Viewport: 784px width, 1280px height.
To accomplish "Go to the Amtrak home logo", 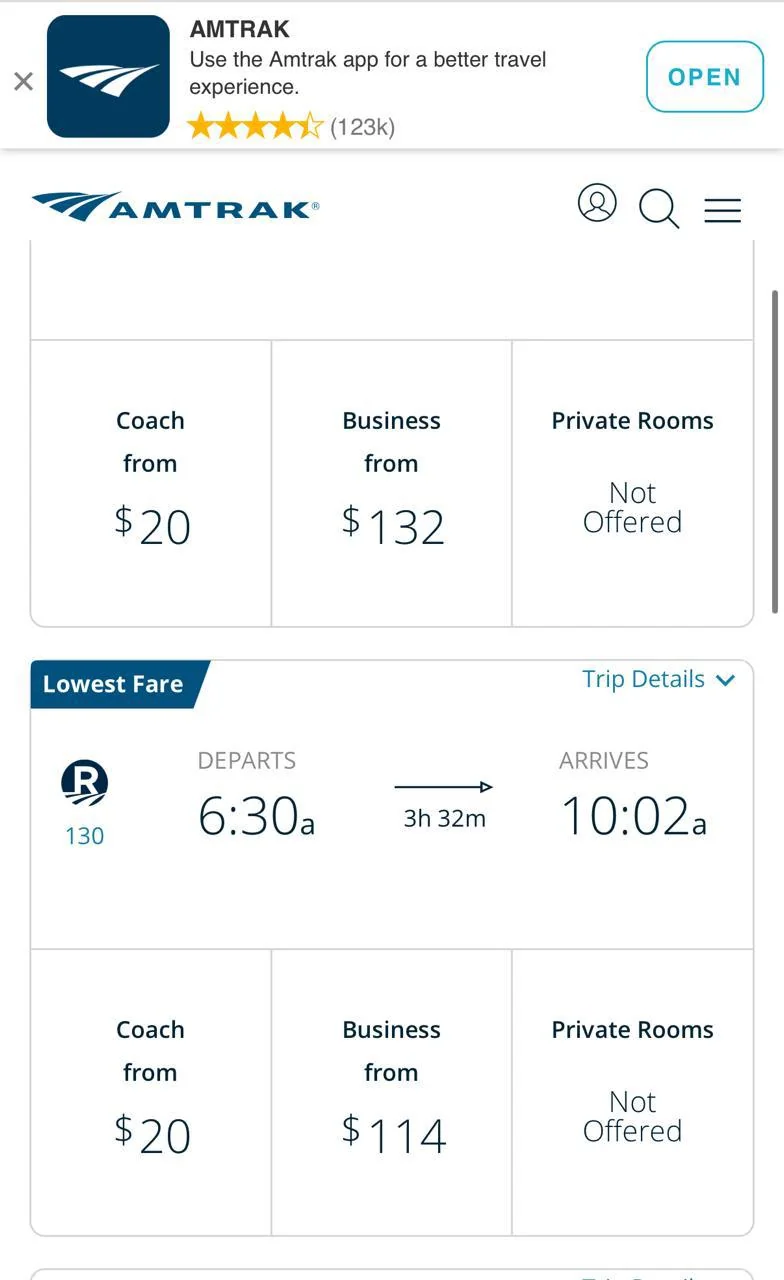I will click(x=176, y=207).
